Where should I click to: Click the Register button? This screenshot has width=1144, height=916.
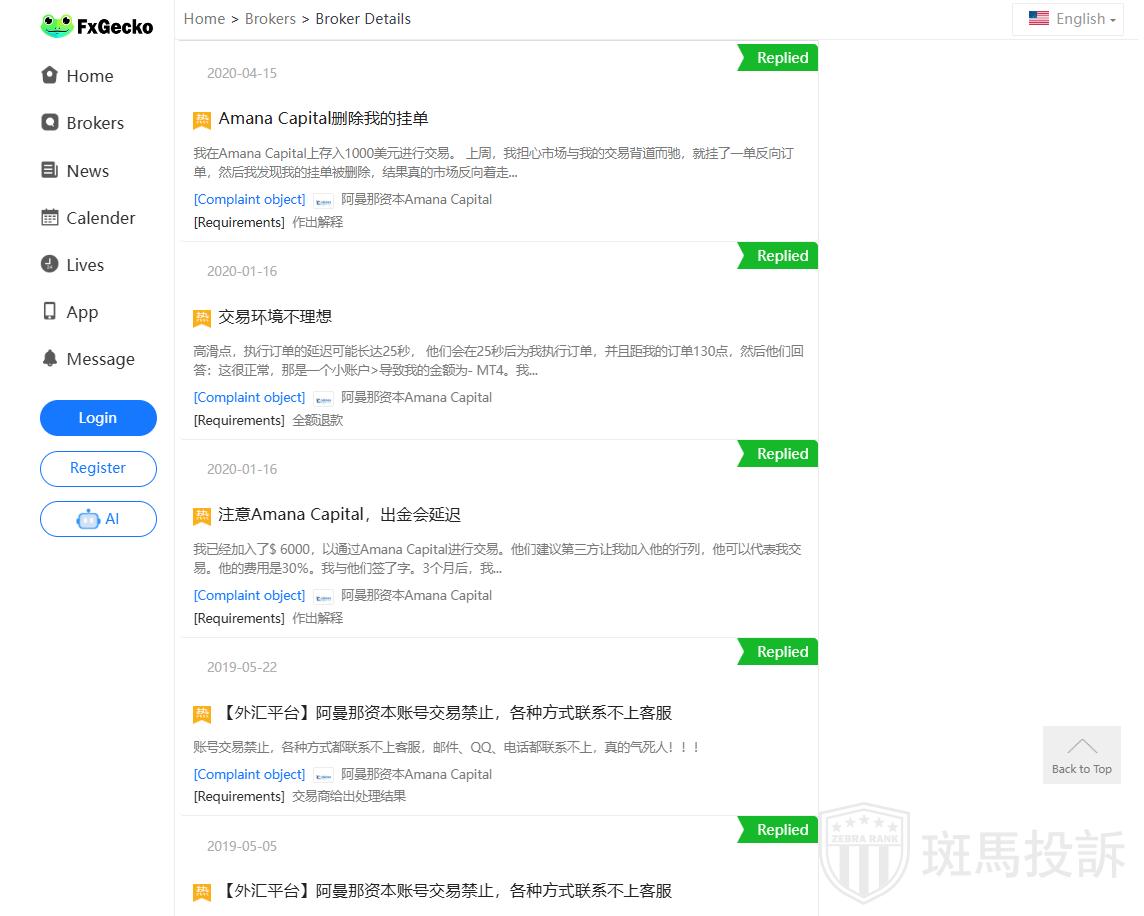pyautogui.click(x=98, y=468)
